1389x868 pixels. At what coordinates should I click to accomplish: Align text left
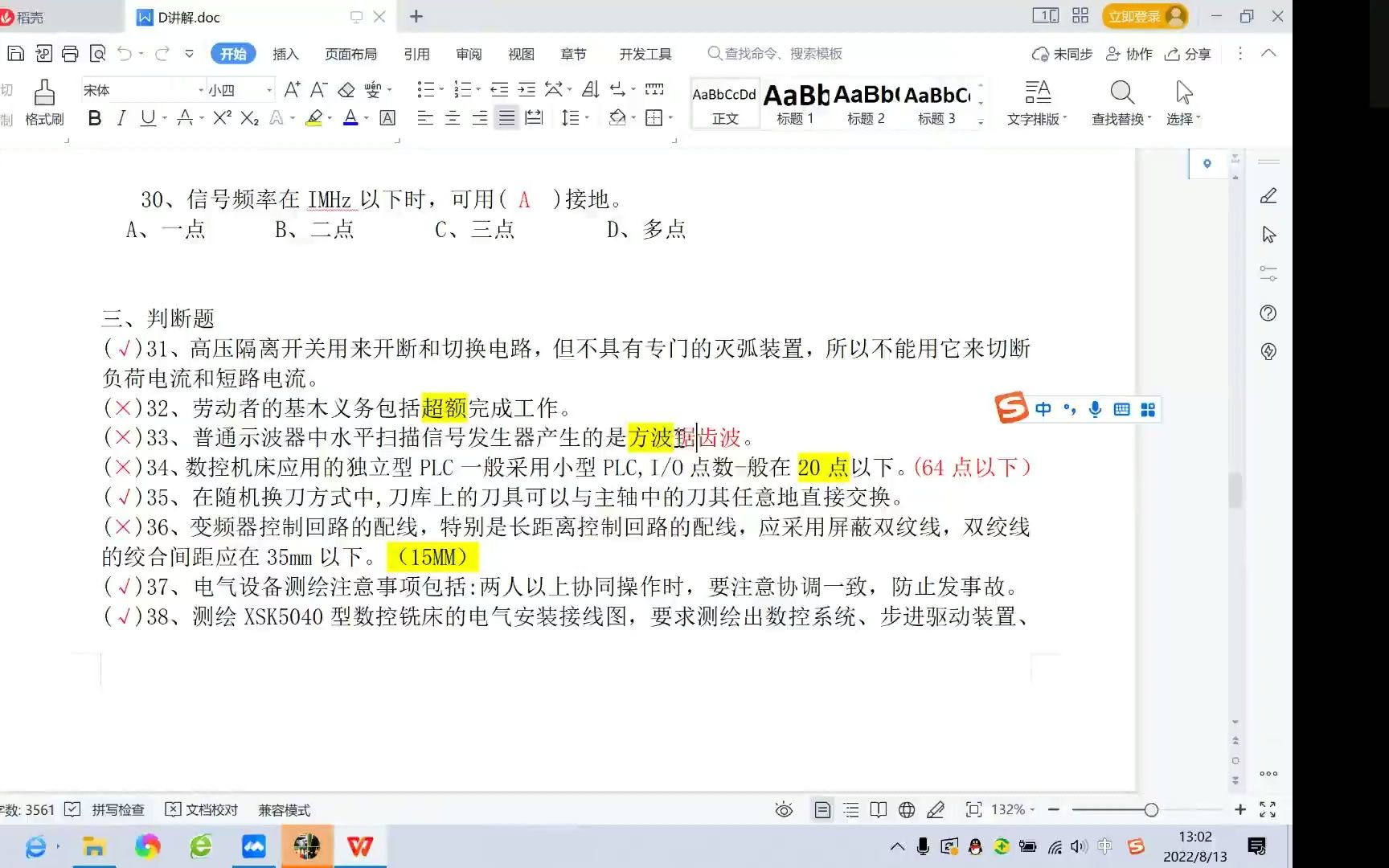click(x=425, y=118)
